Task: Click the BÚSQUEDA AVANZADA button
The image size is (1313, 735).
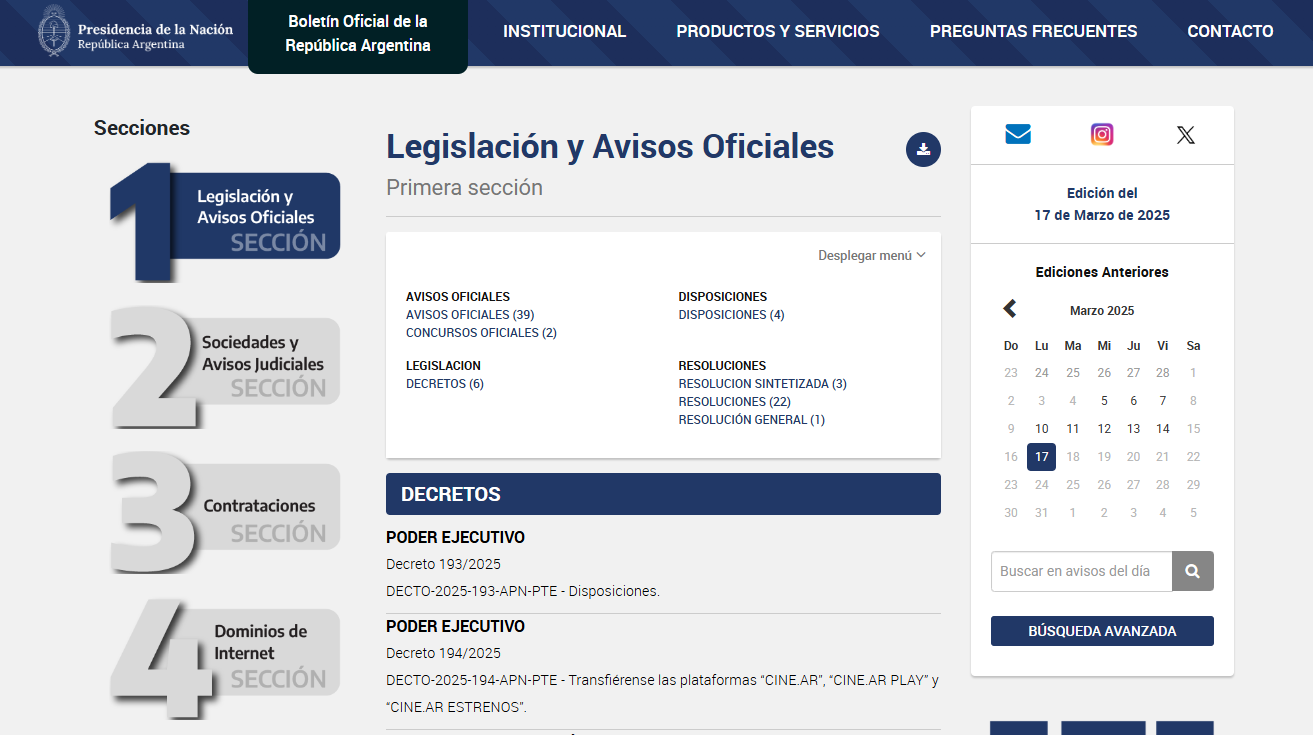Action: click(1102, 631)
